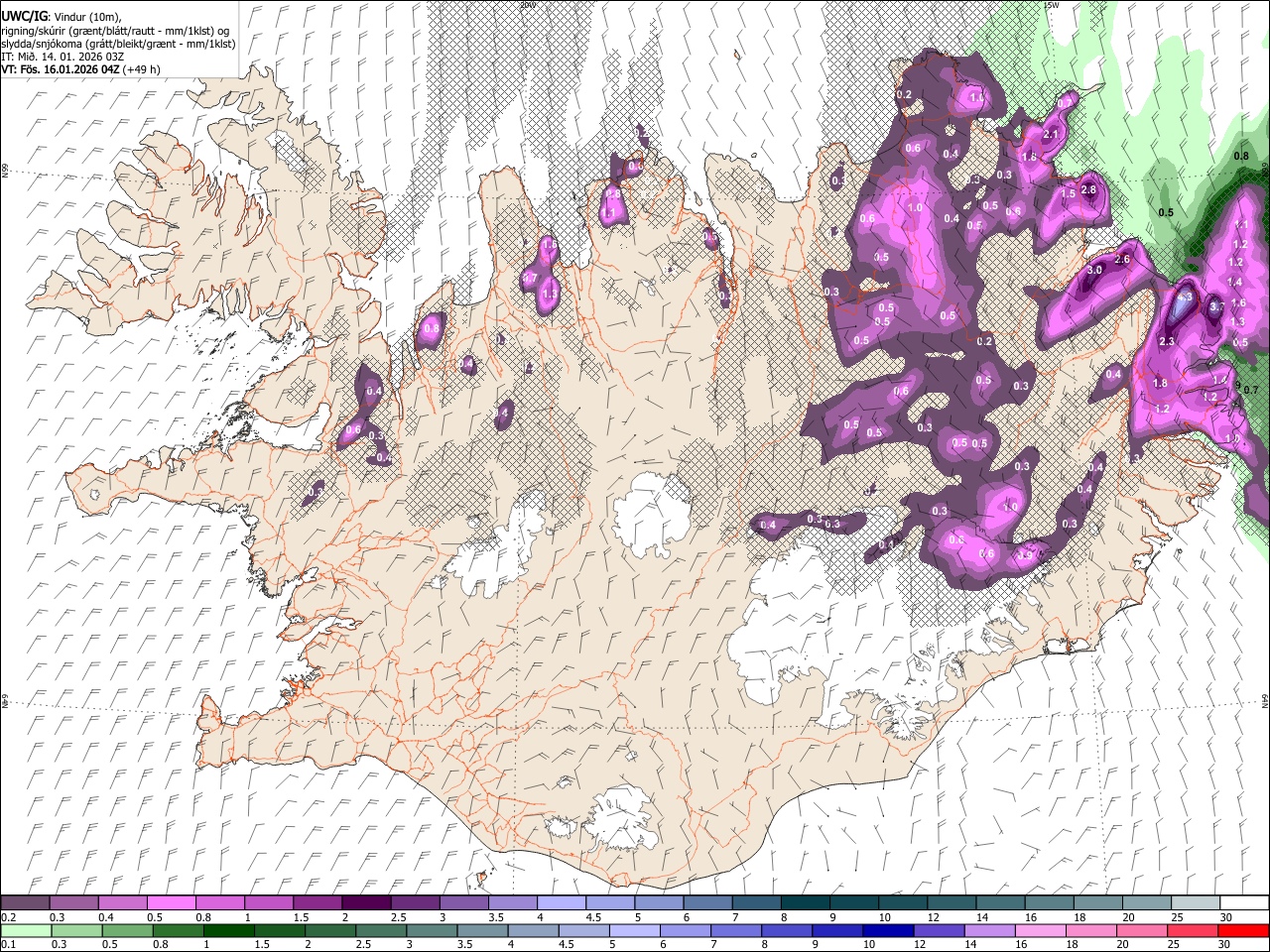Choose the upper scale dark teal swatch labeled 8

click(805, 903)
